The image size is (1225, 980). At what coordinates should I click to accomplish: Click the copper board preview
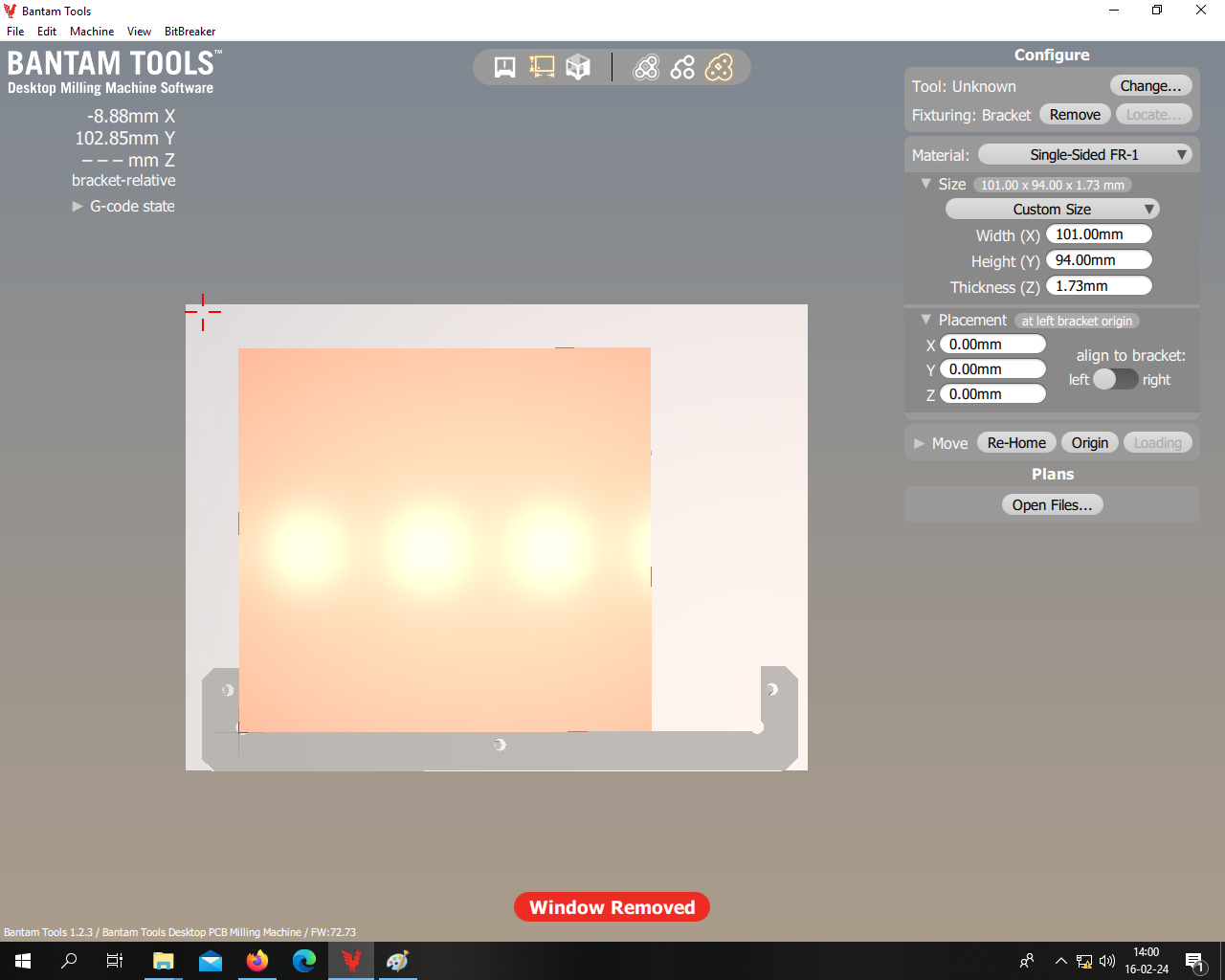click(445, 540)
